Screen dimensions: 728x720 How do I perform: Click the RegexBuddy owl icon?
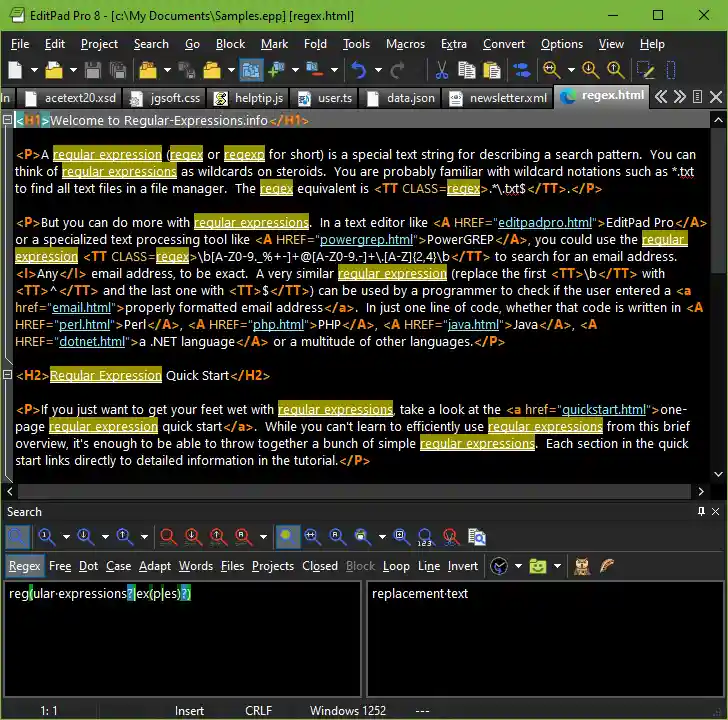click(582, 566)
